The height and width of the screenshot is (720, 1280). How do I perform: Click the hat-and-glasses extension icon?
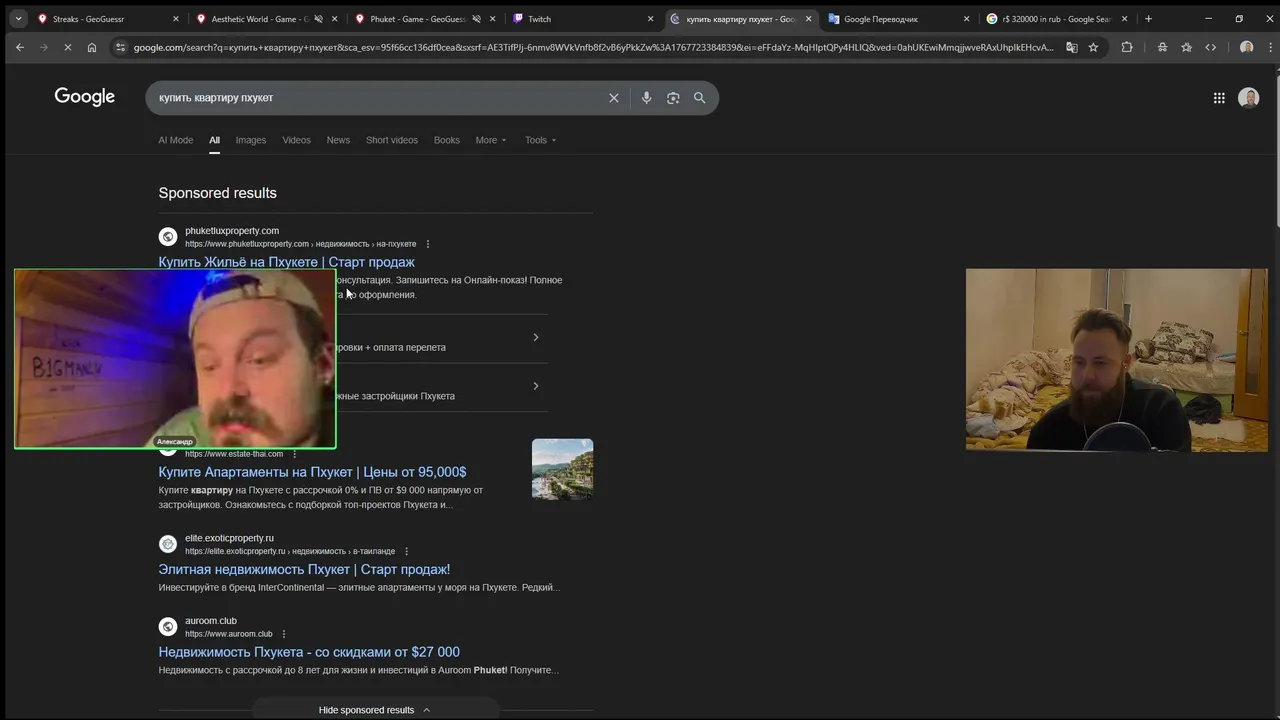(1162, 47)
